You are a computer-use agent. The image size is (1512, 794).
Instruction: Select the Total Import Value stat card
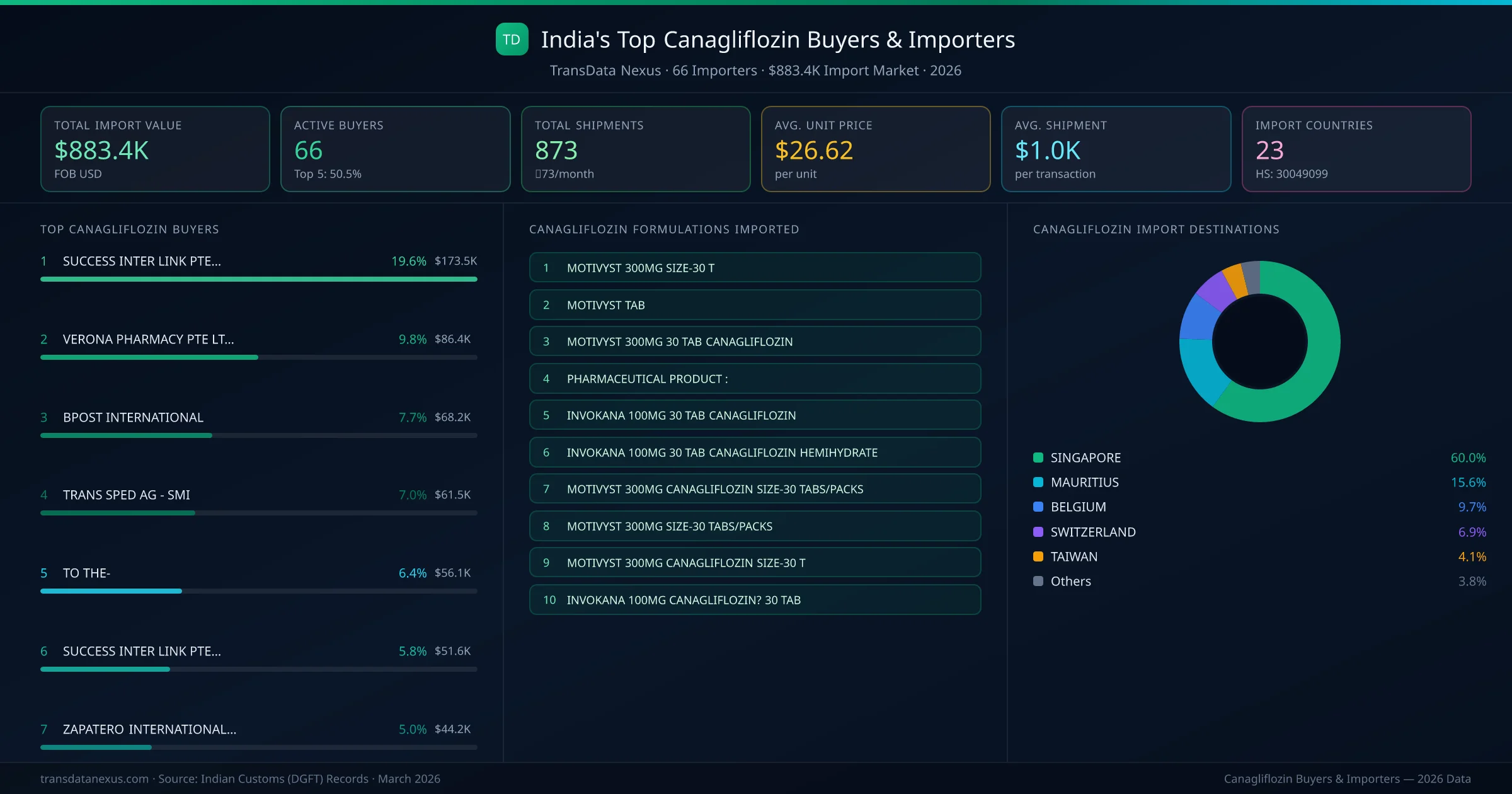pos(154,149)
